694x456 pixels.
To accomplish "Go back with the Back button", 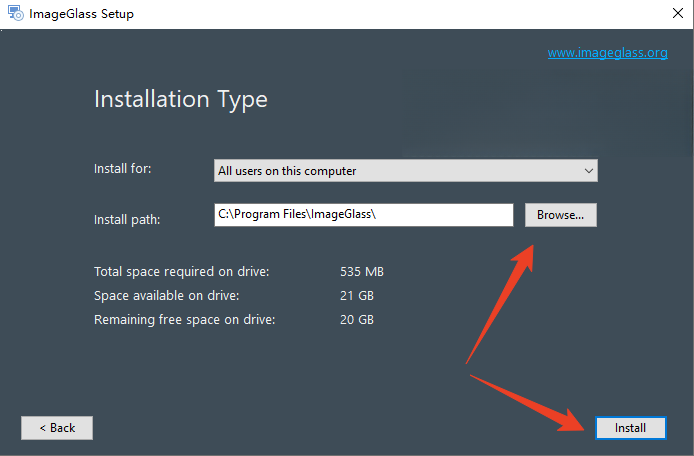I will 57,428.
